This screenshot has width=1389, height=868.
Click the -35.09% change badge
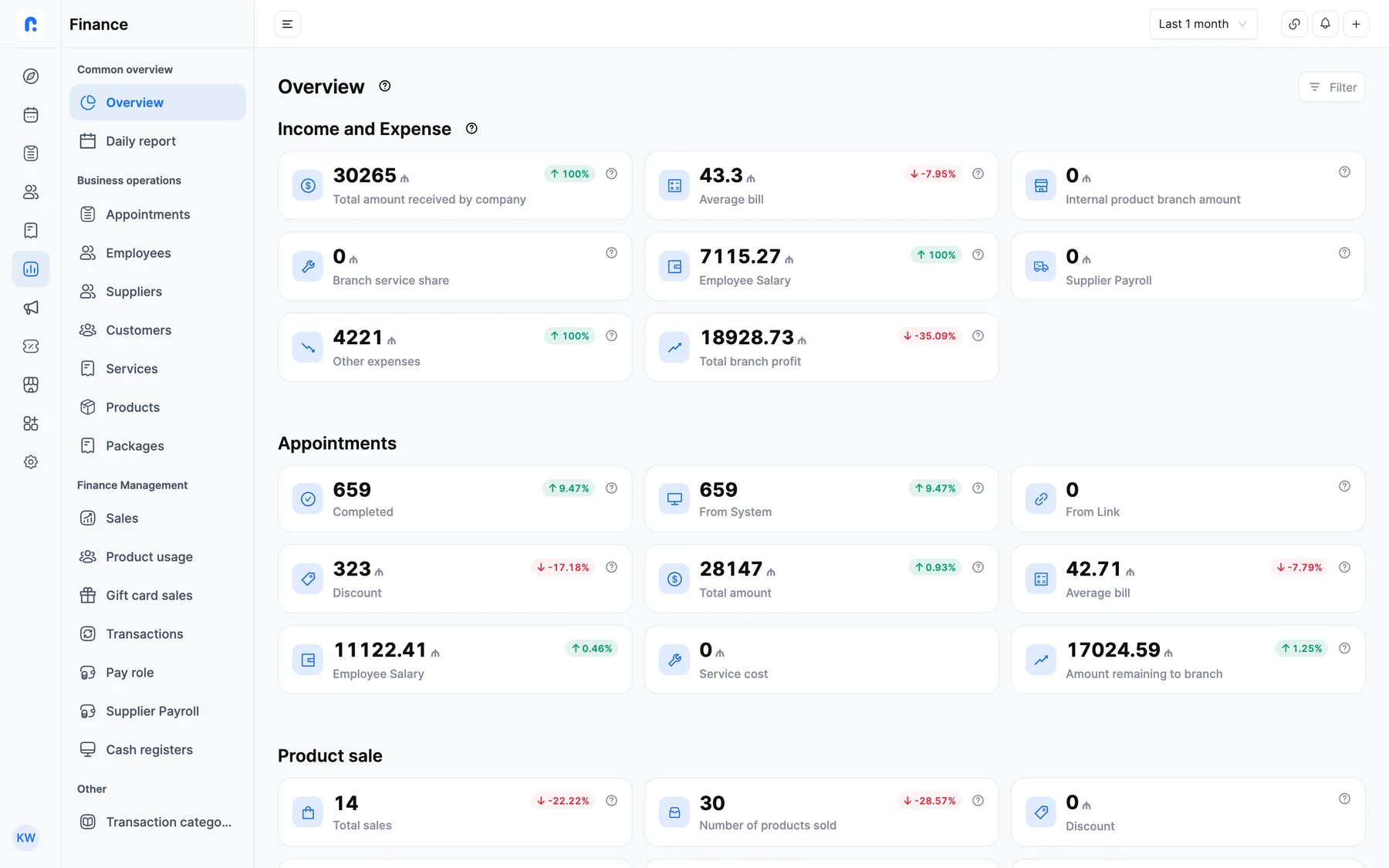tap(930, 336)
